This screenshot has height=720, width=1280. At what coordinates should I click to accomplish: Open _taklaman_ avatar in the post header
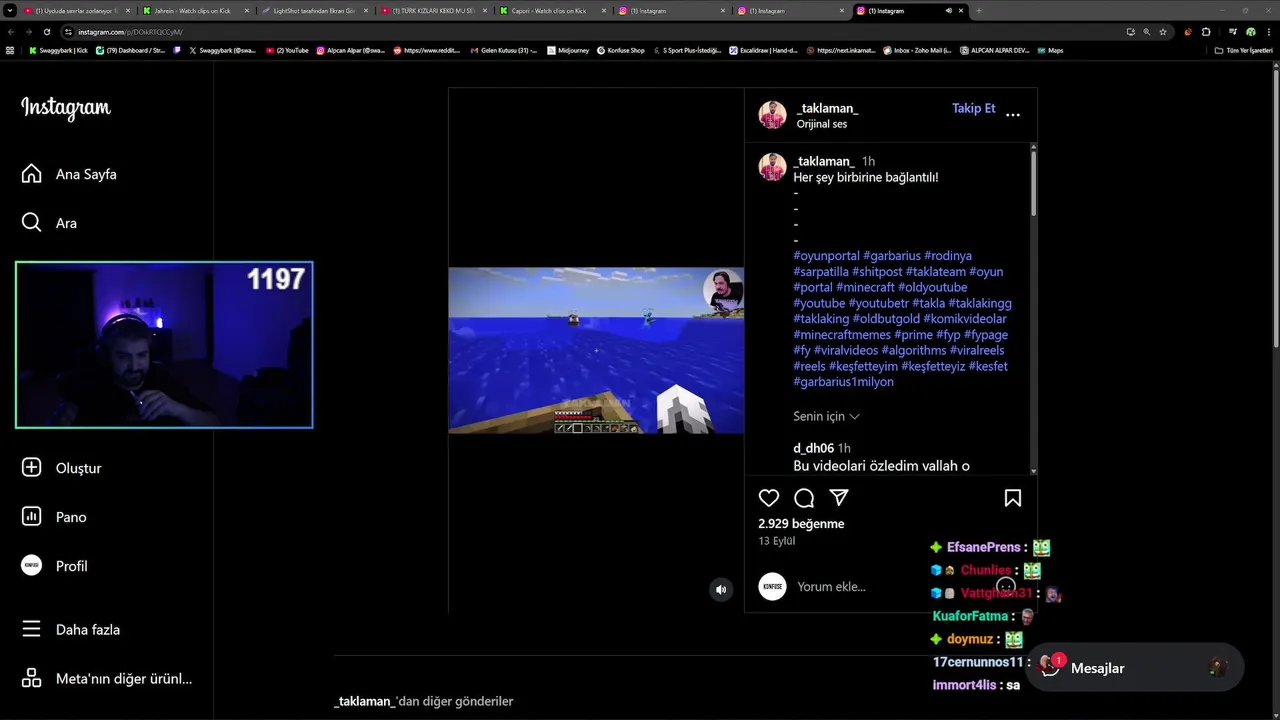coord(772,115)
